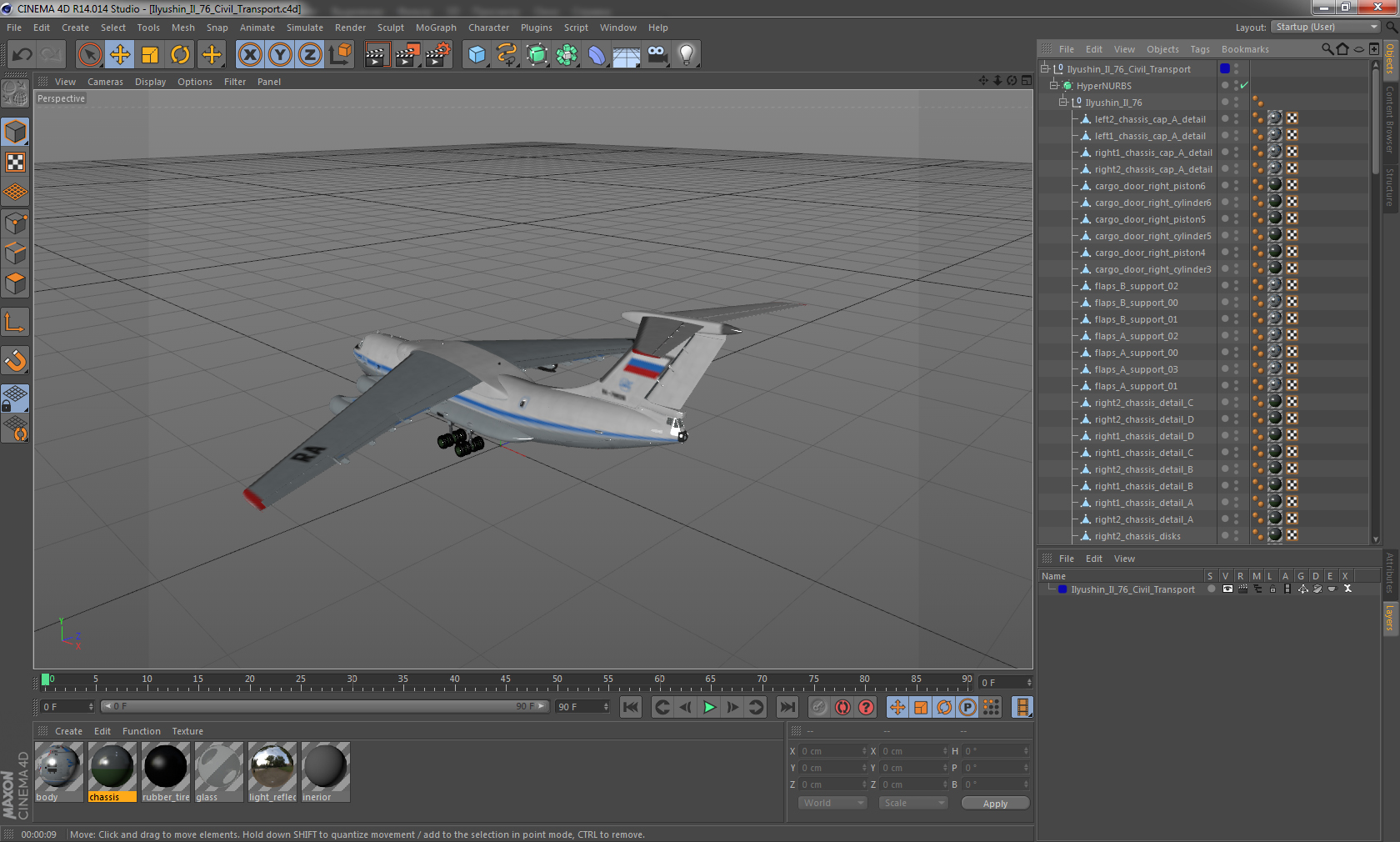This screenshot has width=1400, height=842.
Task: Click record active objects keyframe button
Action: [819, 707]
